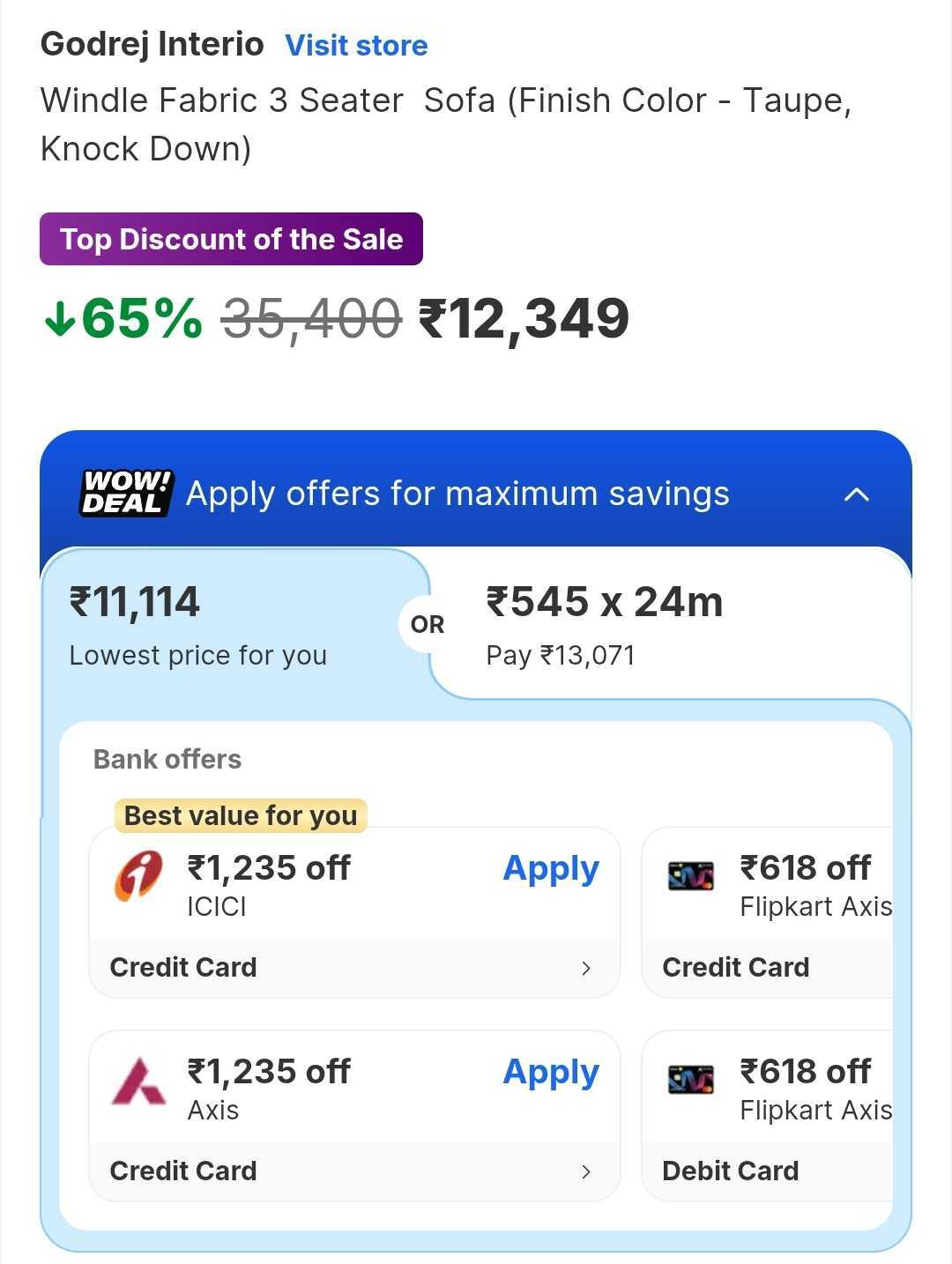
Task: Tap Flipkart Axis Credit Card icon
Action: [691, 875]
